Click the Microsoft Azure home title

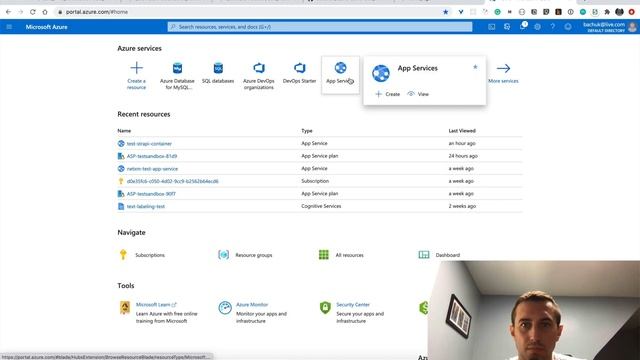click(47, 27)
